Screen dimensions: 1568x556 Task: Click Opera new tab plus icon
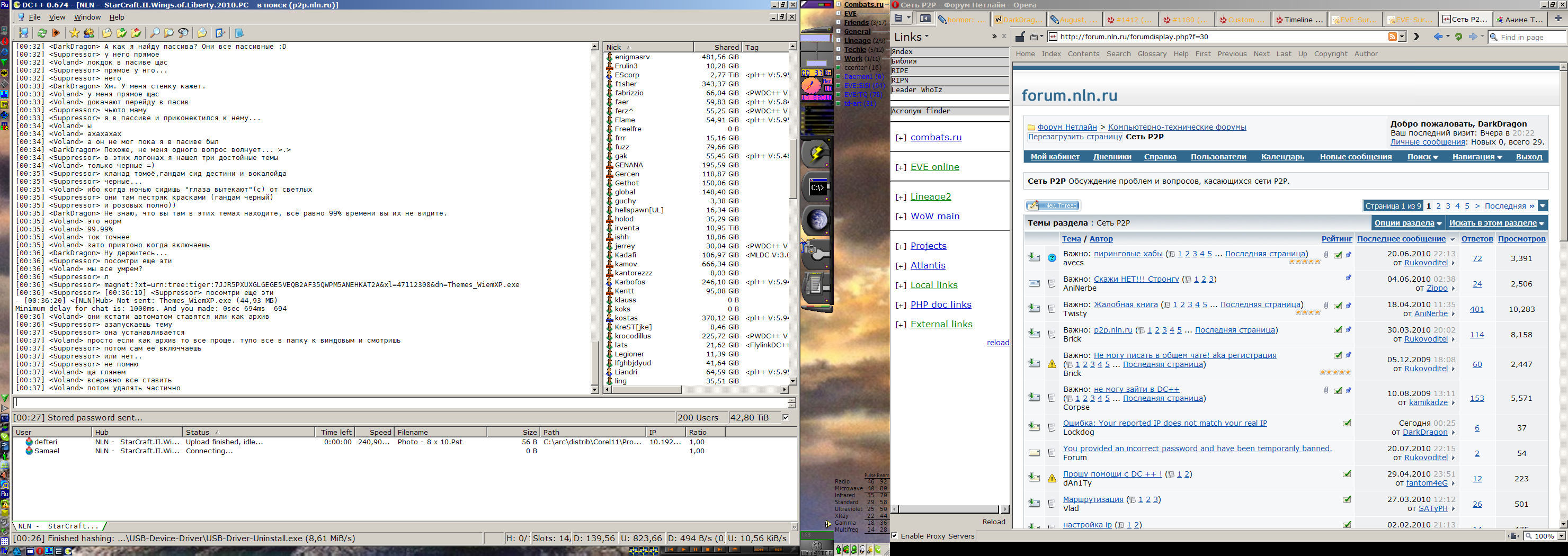coord(1558,19)
